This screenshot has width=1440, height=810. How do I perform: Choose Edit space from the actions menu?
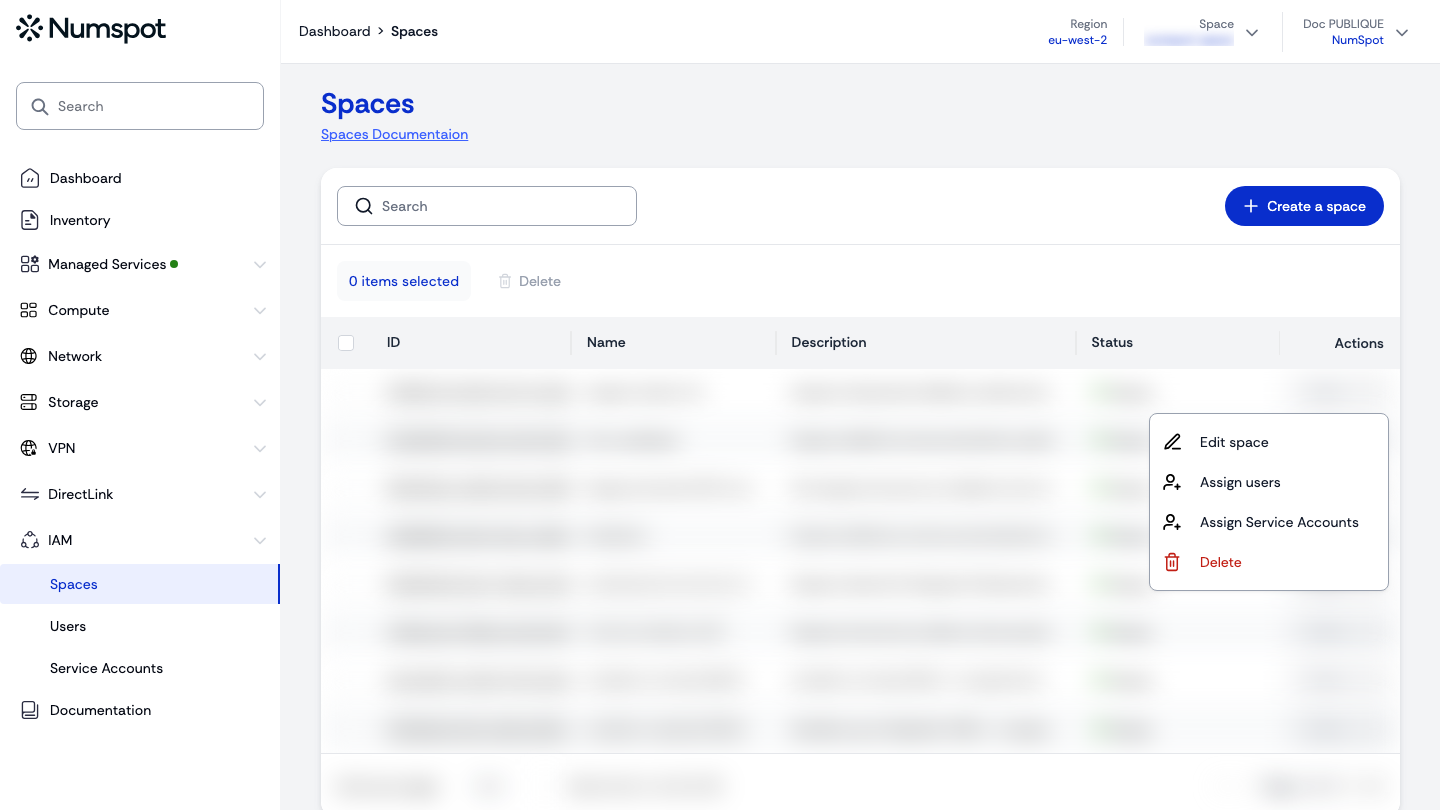coord(1269,442)
